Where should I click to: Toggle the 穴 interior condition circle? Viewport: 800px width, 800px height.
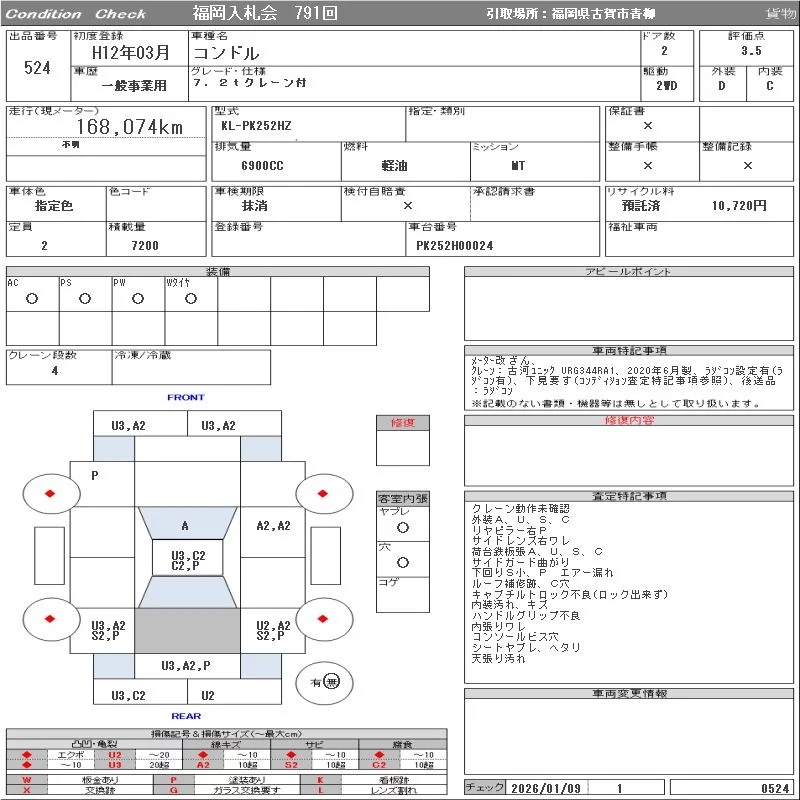click(402, 563)
